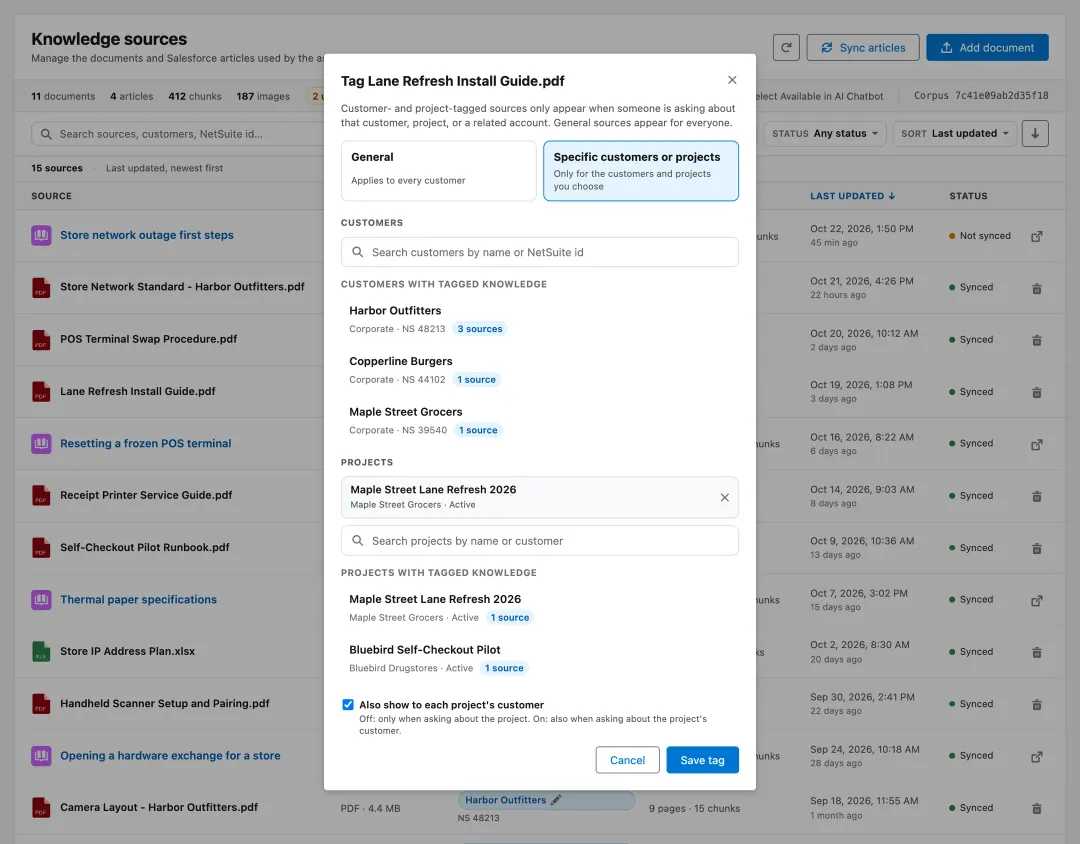The height and width of the screenshot is (844, 1080).
Task: Delete Lane Refresh Install Guide document
Action: tap(1036, 393)
